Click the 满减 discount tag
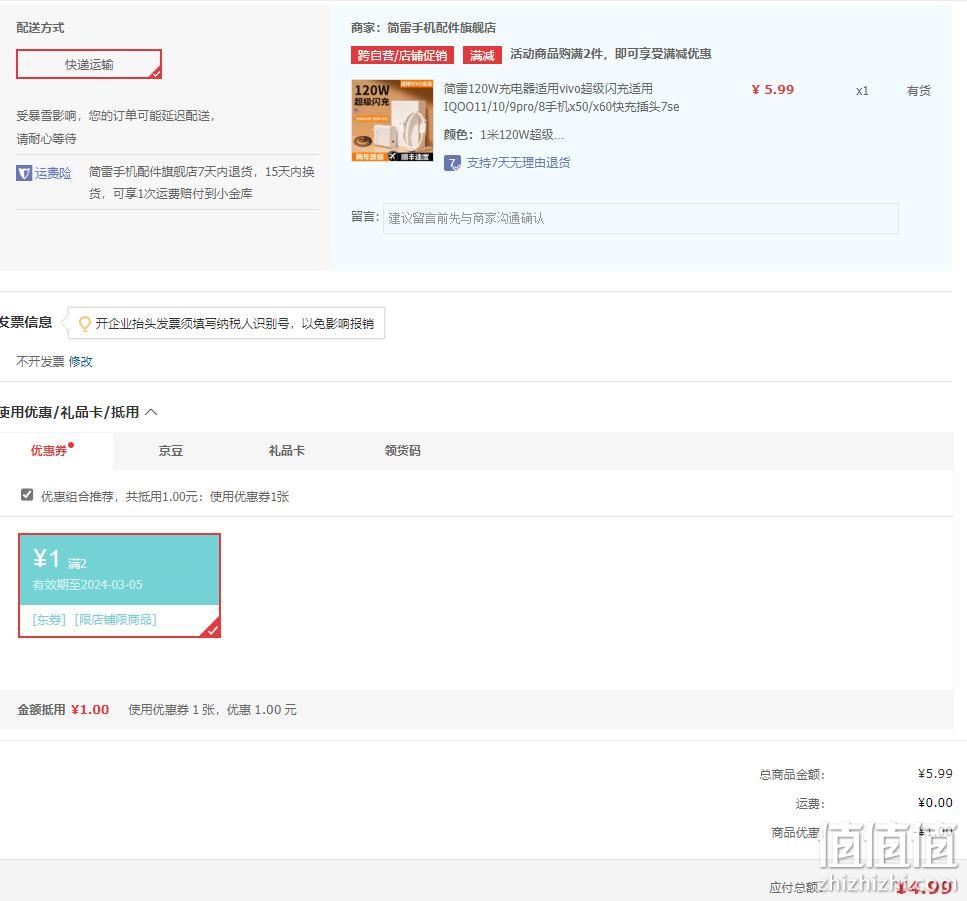 pos(482,56)
